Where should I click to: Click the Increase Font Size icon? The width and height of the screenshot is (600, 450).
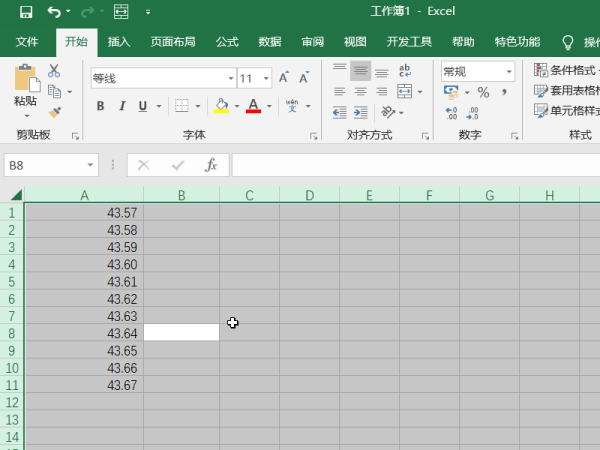click(284, 77)
